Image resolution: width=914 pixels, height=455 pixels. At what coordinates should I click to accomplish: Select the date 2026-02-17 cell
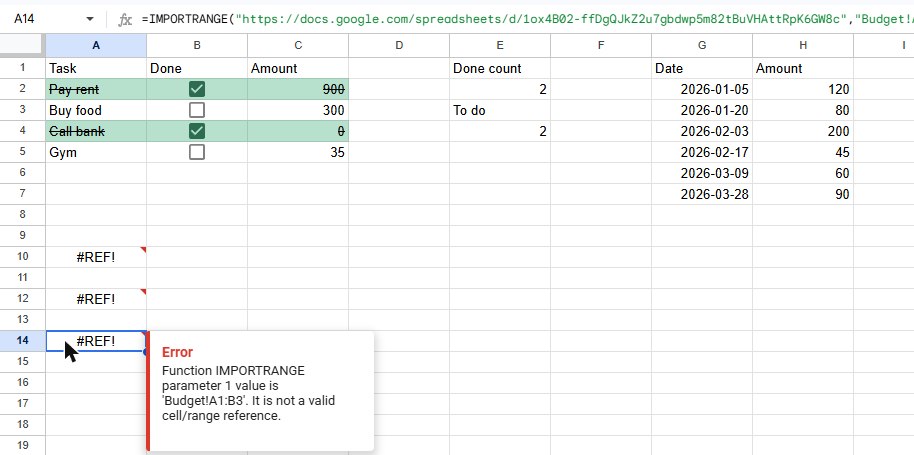[702, 152]
